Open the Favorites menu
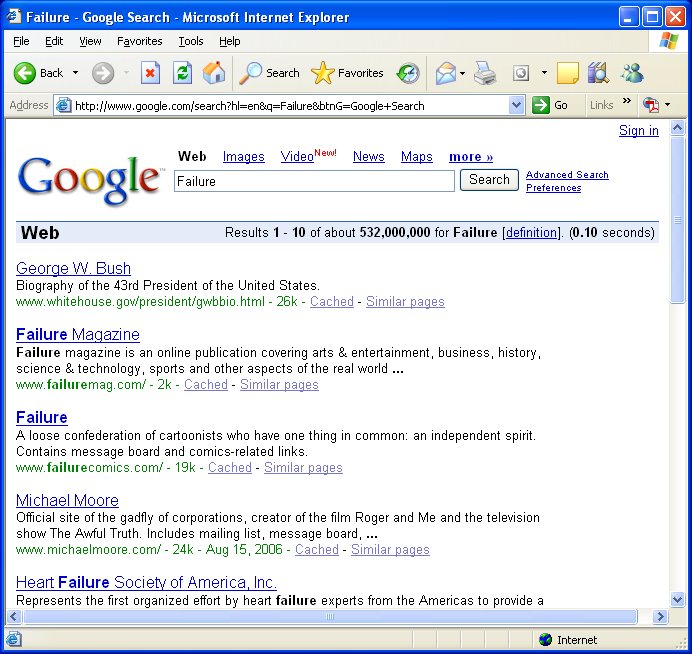The image size is (692, 654). [x=139, y=41]
